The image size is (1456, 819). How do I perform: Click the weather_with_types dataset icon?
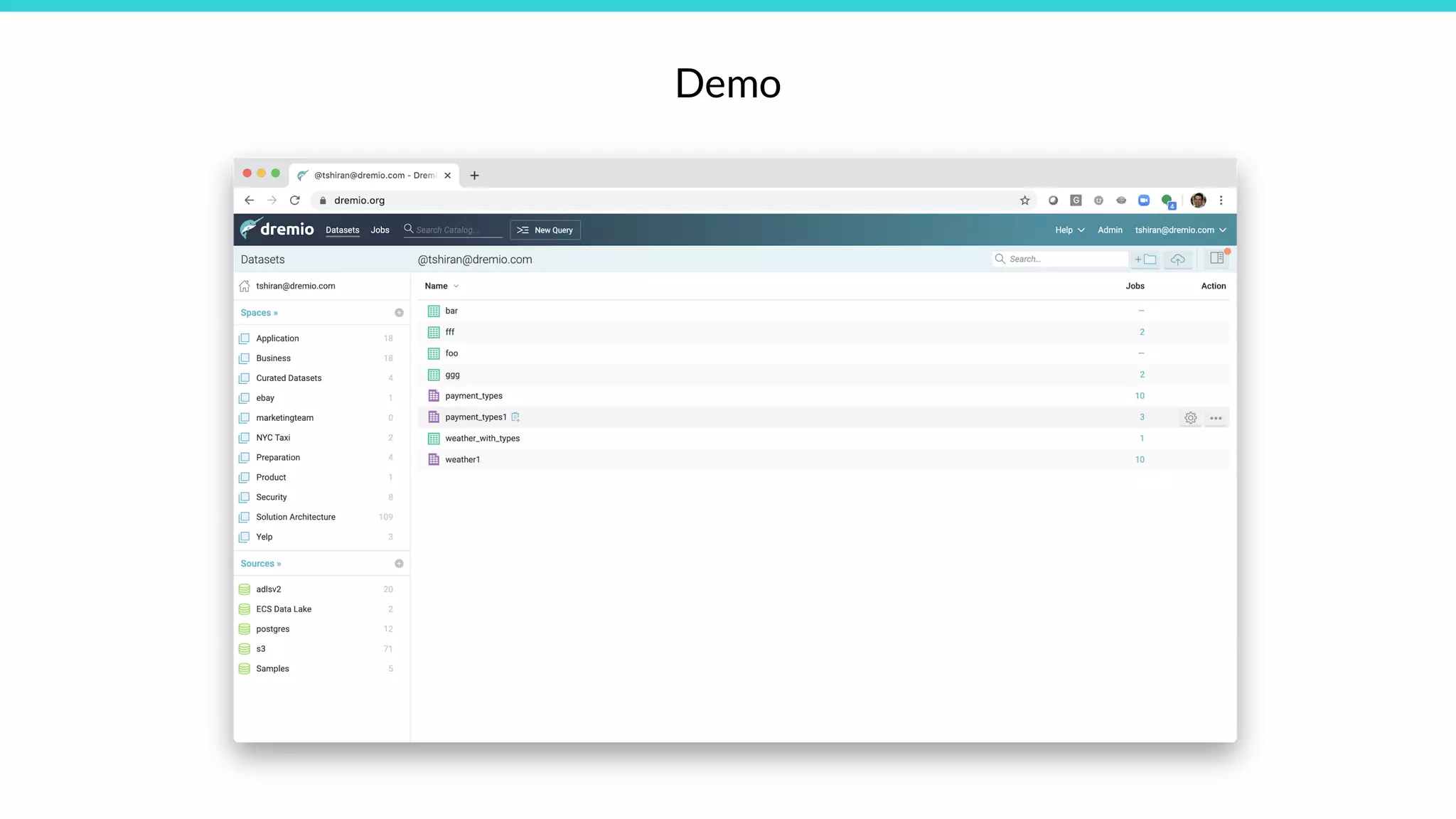(x=434, y=439)
